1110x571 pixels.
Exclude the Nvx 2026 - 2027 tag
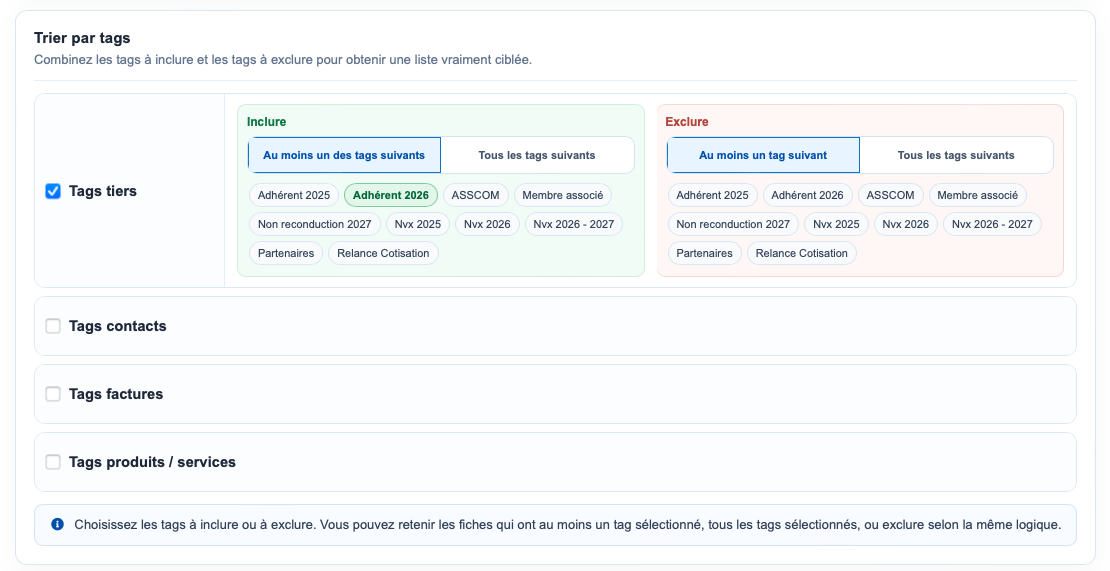tap(992, 224)
